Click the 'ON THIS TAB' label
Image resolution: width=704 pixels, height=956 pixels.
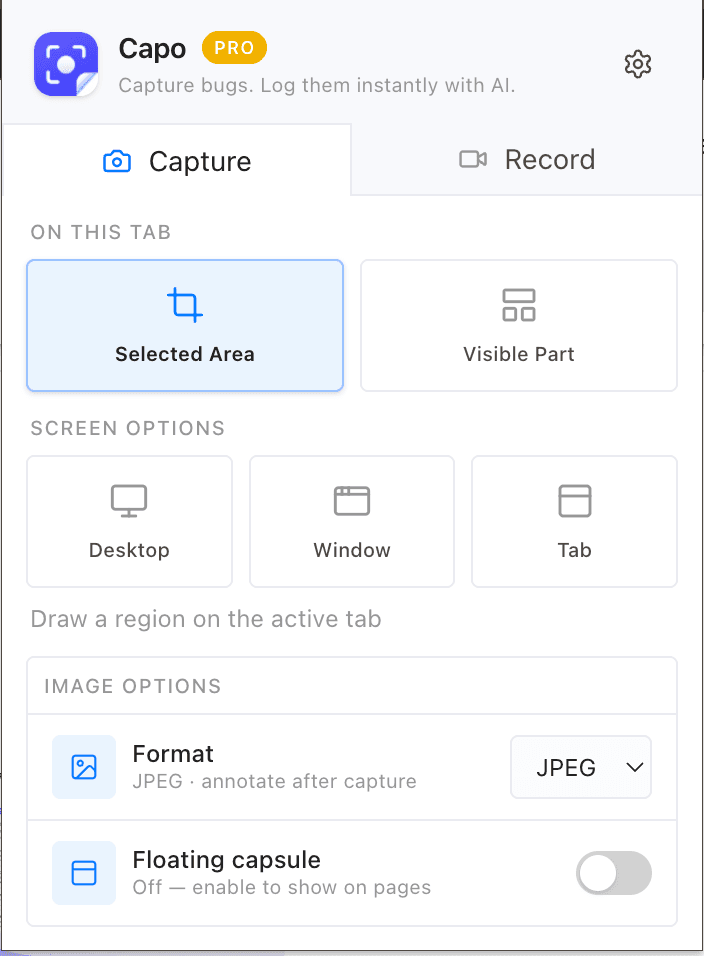point(101,232)
